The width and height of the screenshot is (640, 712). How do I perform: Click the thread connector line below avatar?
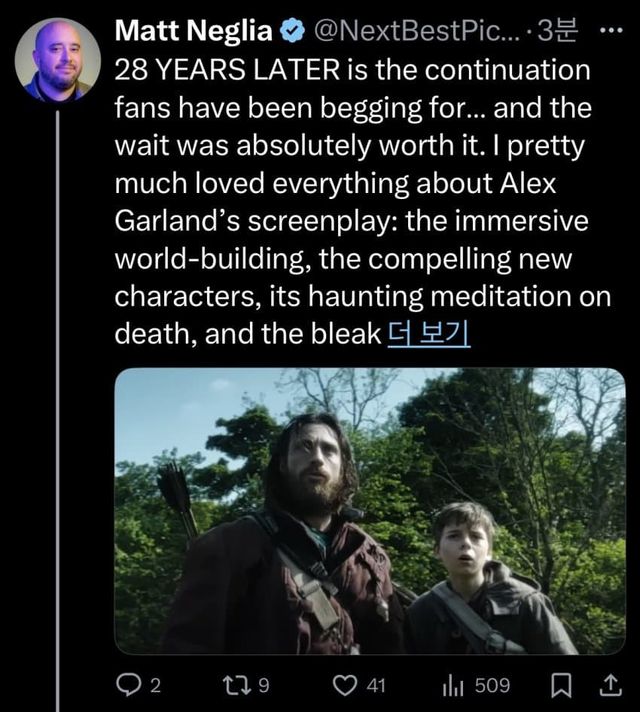pyautogui.click(x=58, y=411)
